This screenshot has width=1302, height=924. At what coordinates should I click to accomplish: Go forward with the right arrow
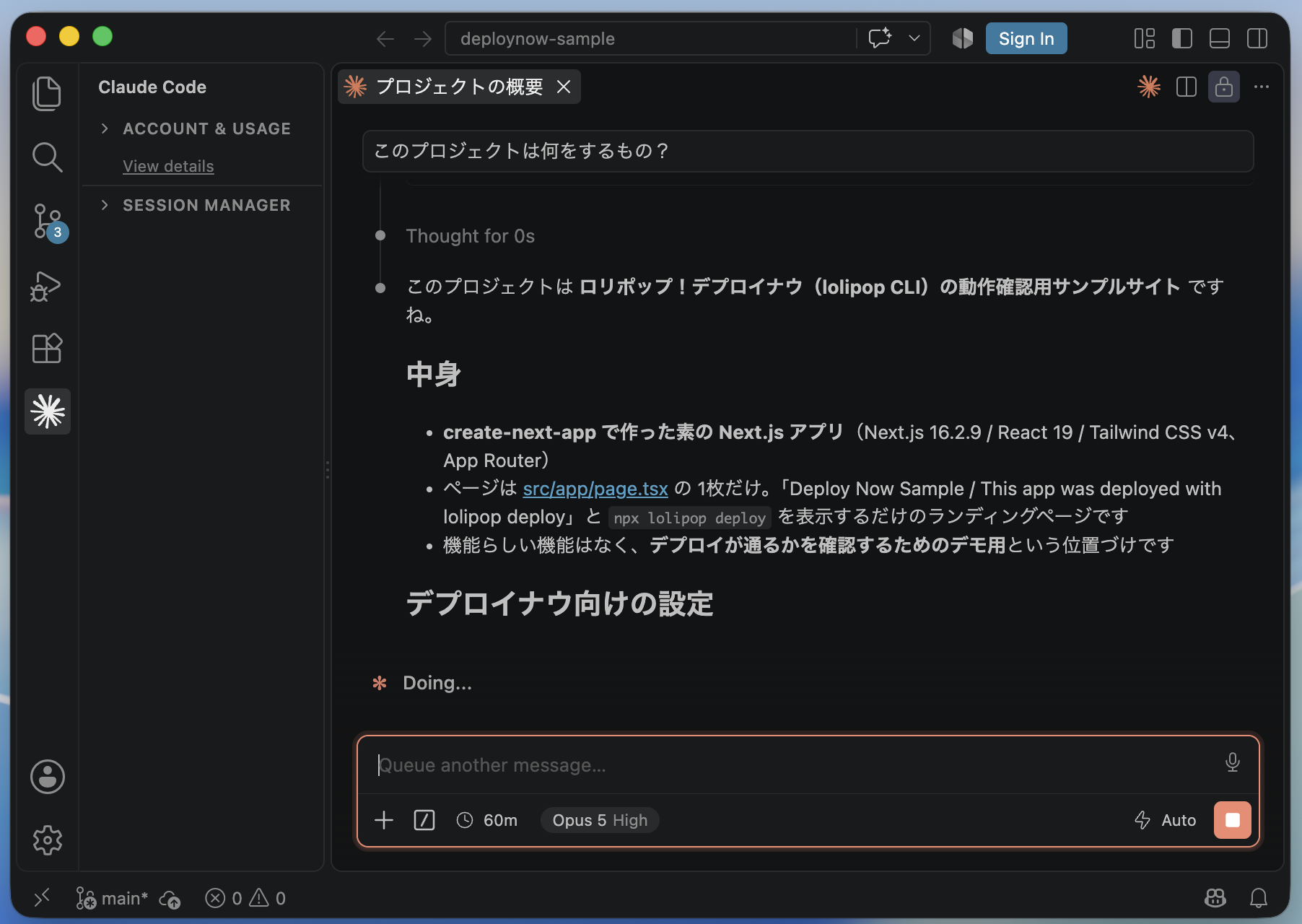coord(423,39)
